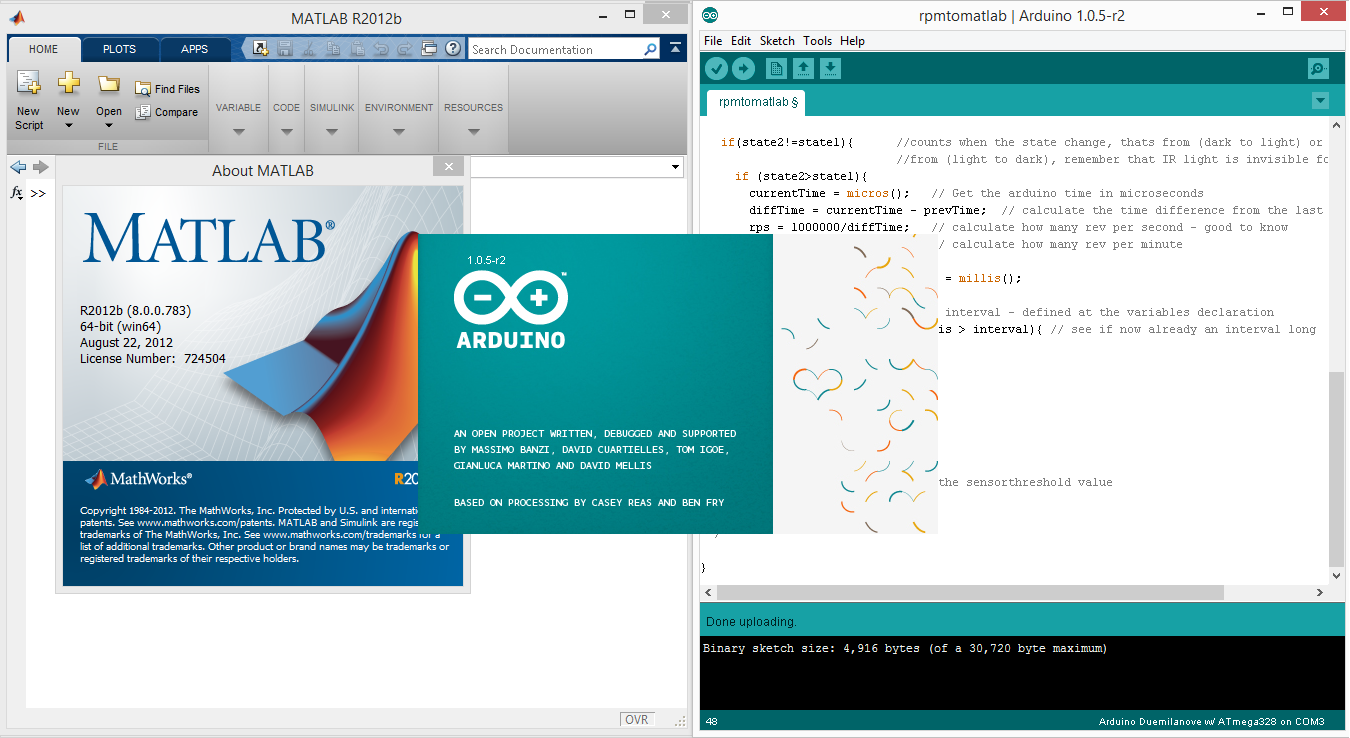The width and height of the screenshot is (1350, 738).
Task: Open the Arduino Tools menu
Action: (817, 41)
